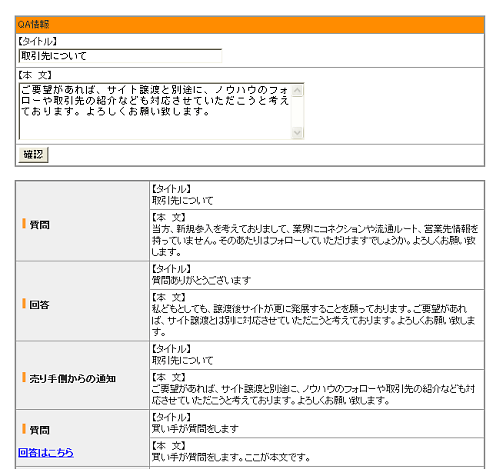500x469 pixels.
Task: Click the orange marker beside the last 質問
Action: click(24, 429)
